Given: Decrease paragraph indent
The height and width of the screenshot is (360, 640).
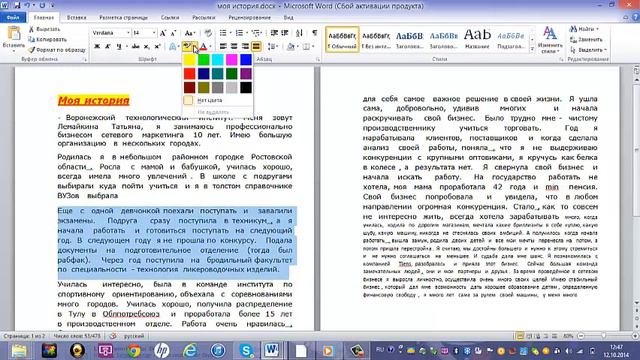Looking at the screenshot, I should tap(274, 33).
